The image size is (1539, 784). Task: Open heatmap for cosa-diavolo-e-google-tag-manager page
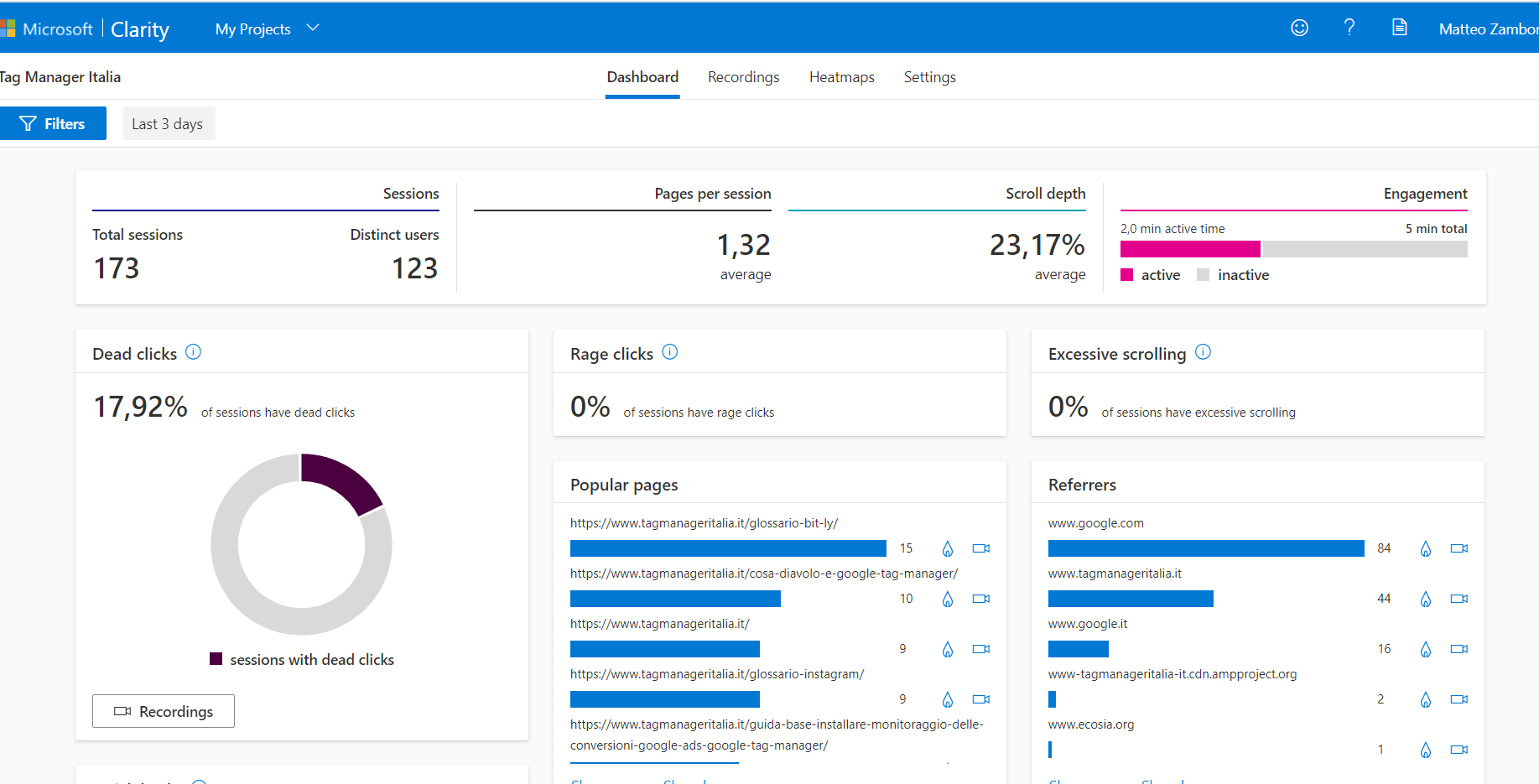point(948,599)
